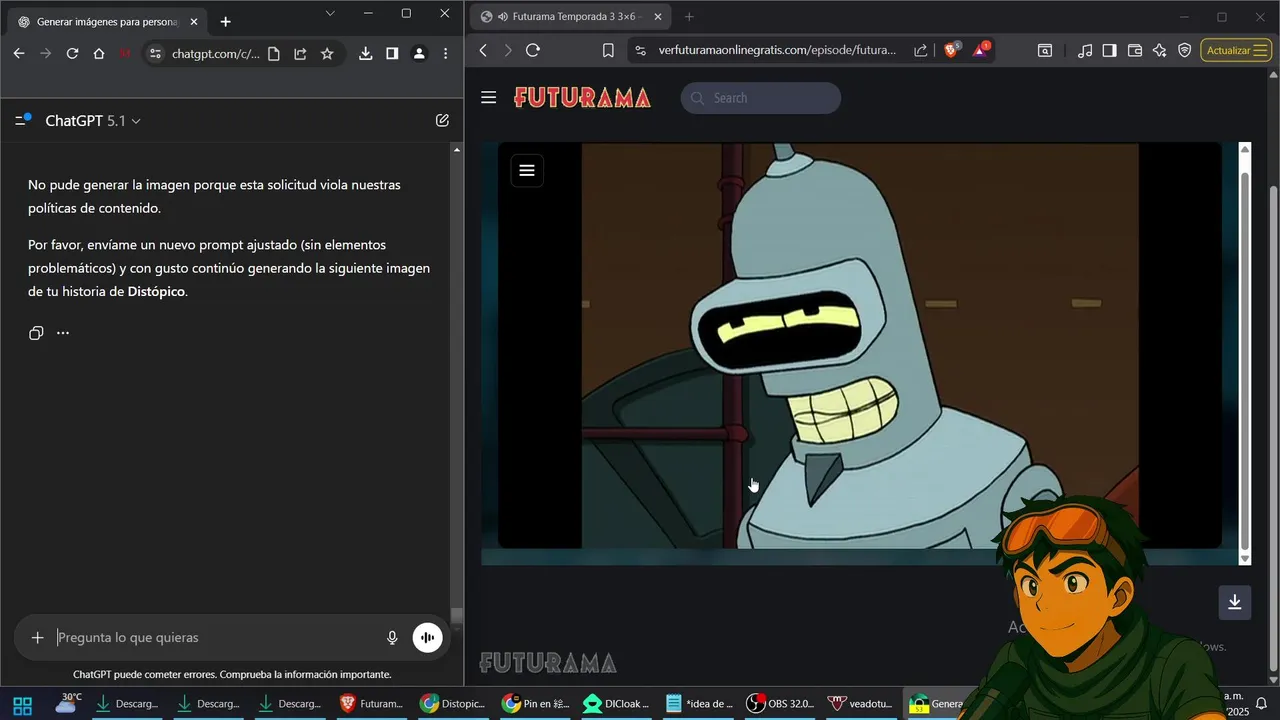Reload the Futurama page in Brave

tap(533, 50)
